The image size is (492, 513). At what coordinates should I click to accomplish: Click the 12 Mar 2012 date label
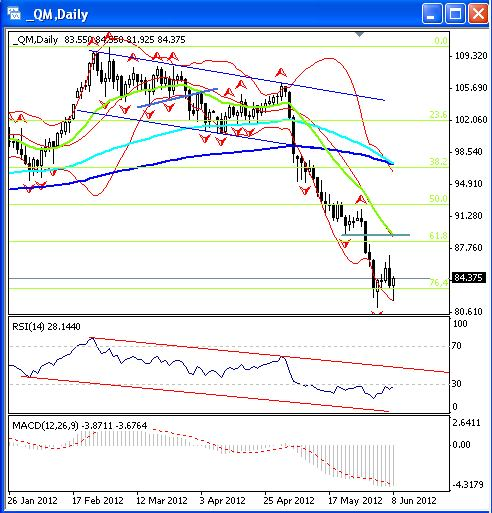pyautogui.click(x=162, y=501)
